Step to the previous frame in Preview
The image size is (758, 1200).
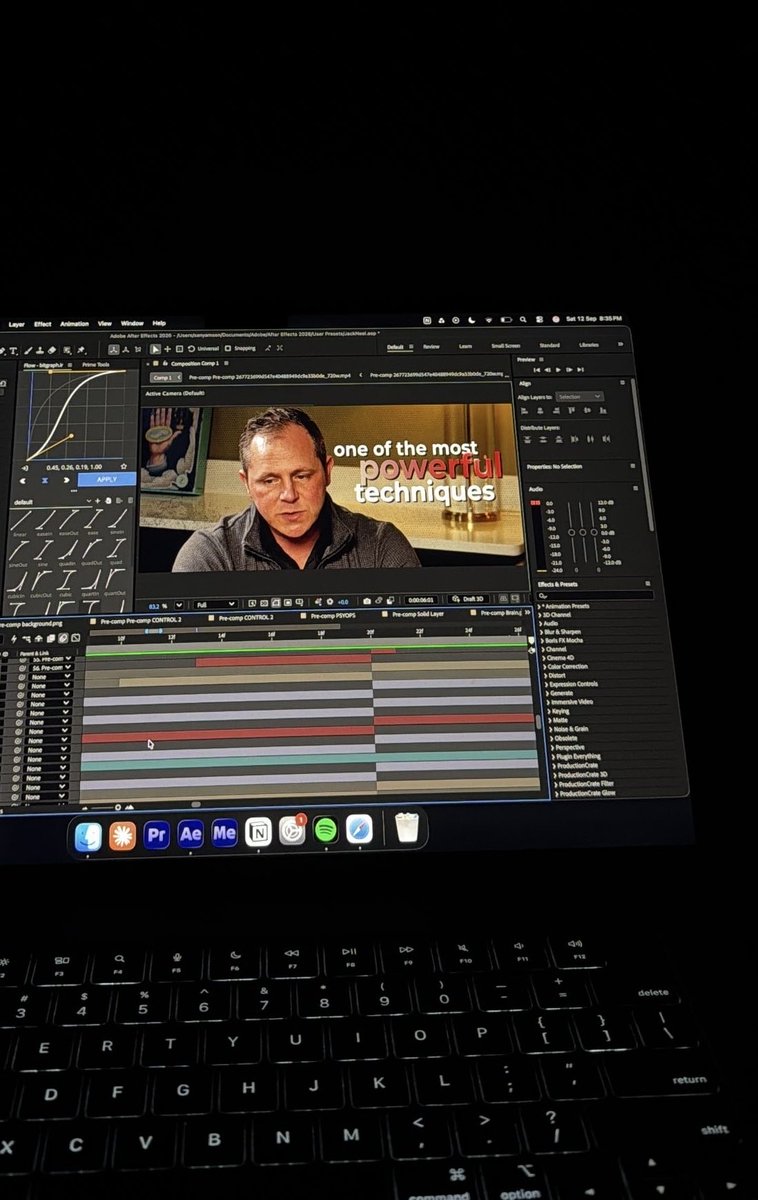[x=548, y=370]
